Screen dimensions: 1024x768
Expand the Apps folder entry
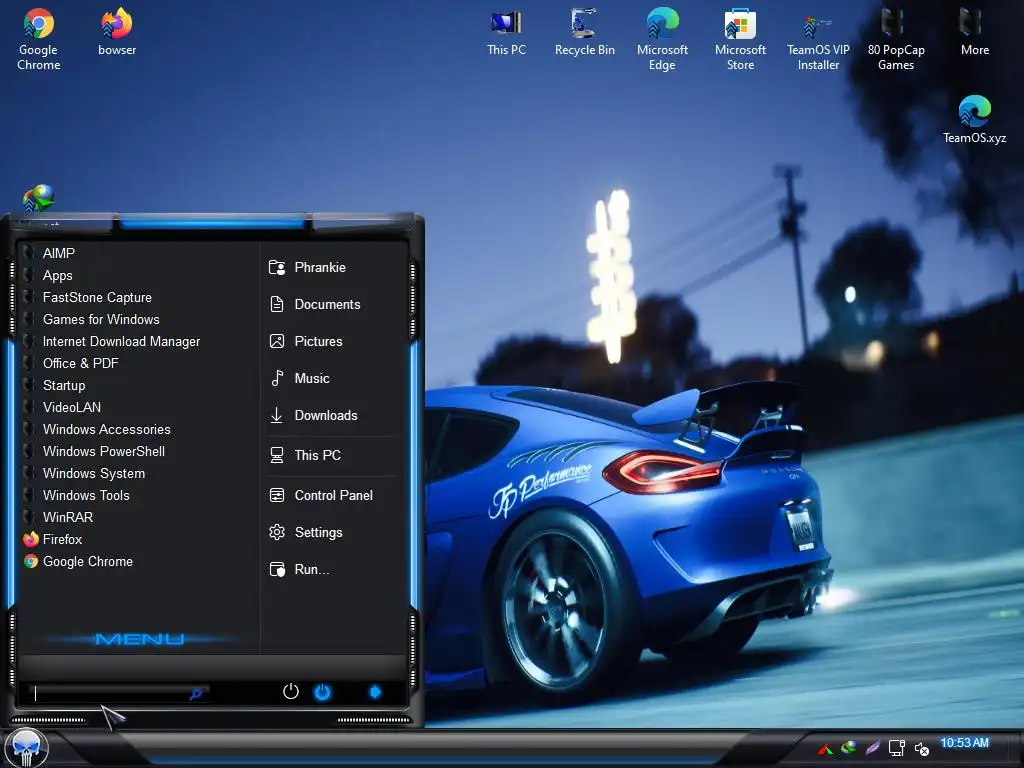pyautogui.click(x=137, y=276)
